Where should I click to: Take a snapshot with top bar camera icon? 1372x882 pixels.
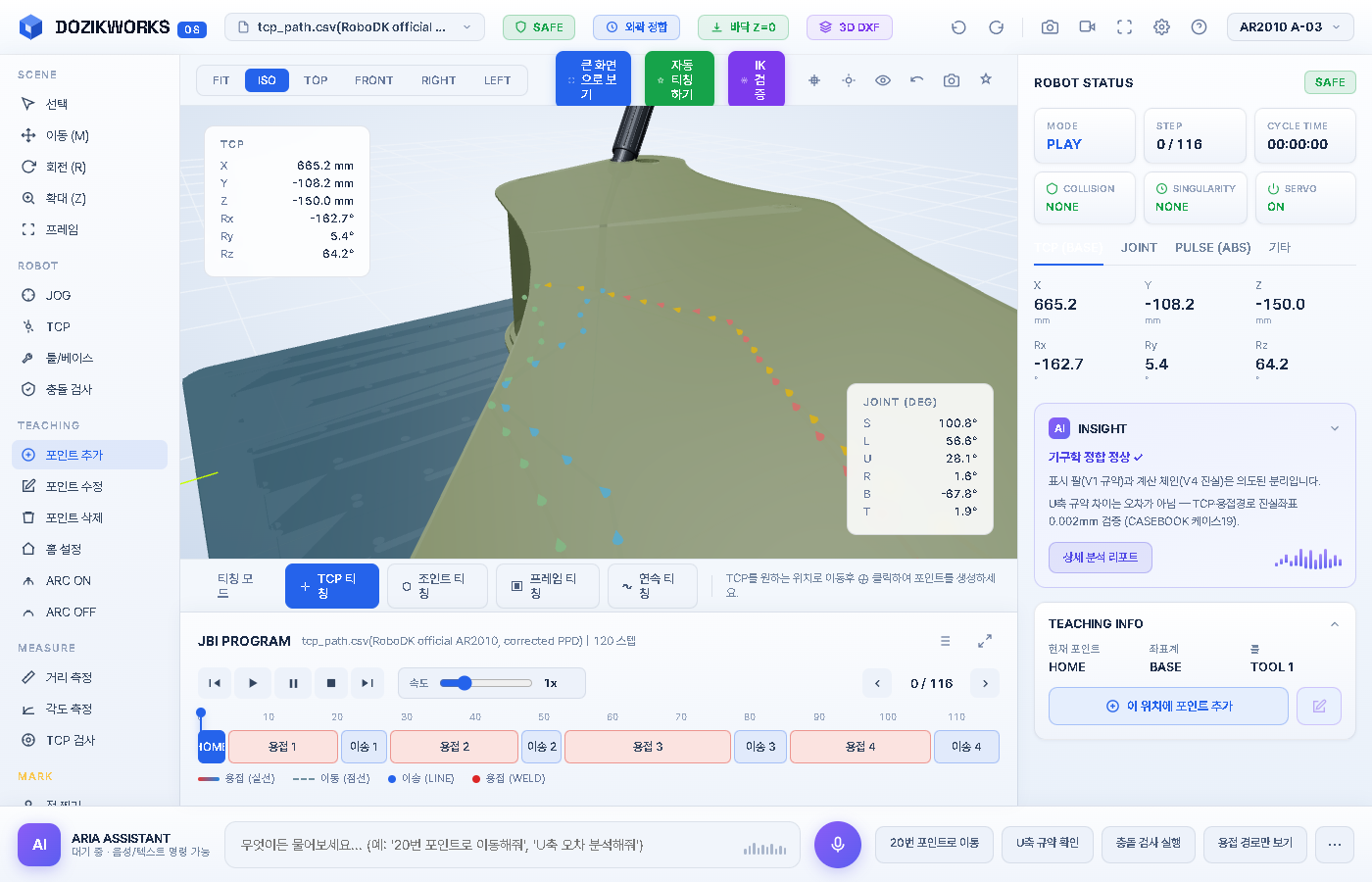click(1050, 27)
